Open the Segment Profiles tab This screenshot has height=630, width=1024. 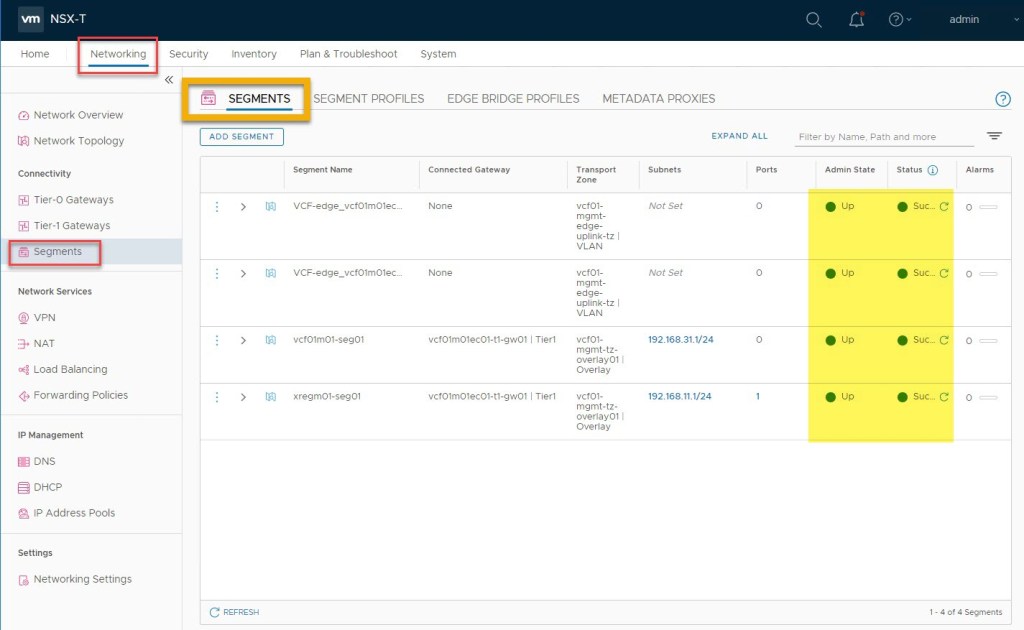pyautogui.click(x=368, y=99)
